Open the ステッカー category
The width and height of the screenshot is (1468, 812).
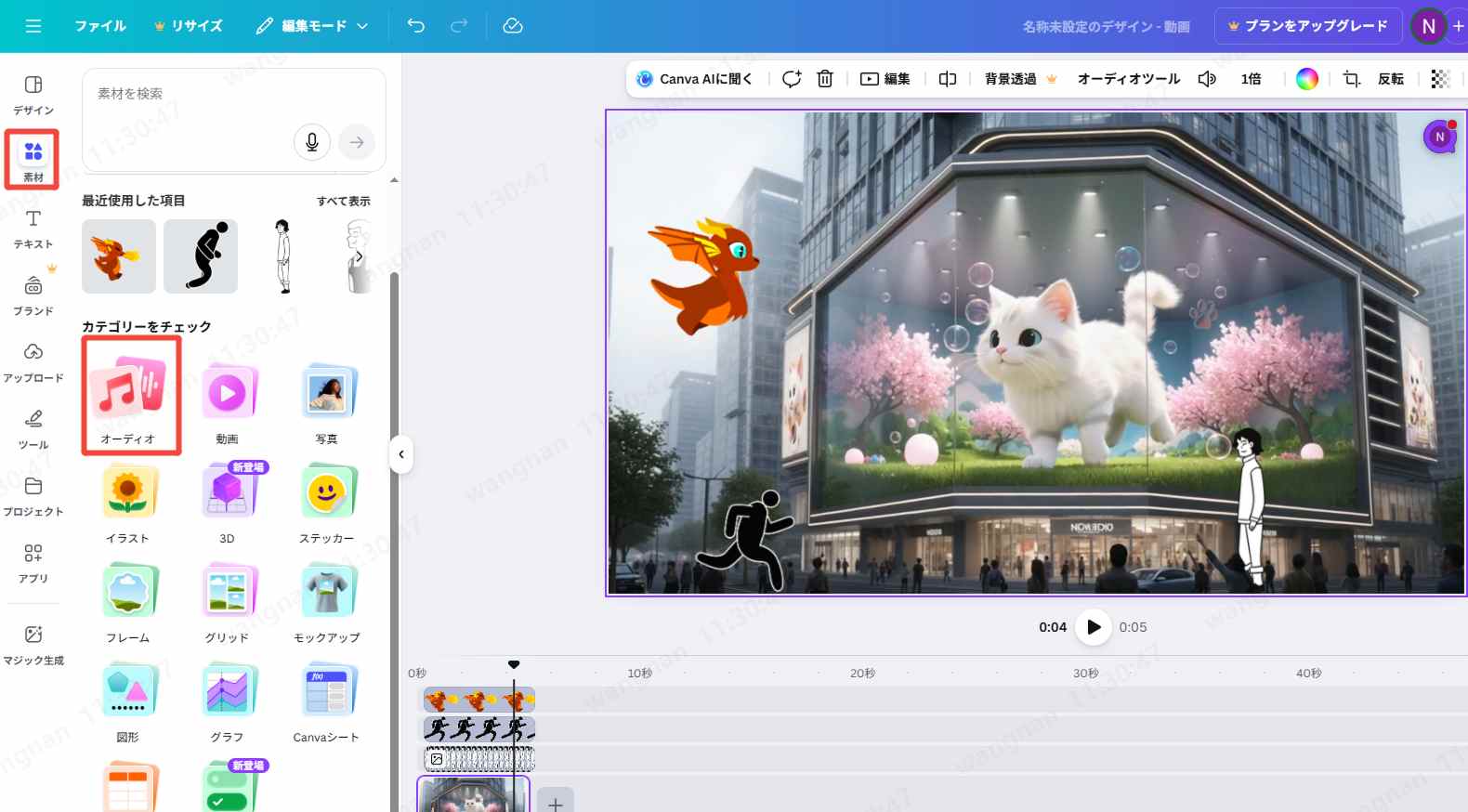[326, 504]
